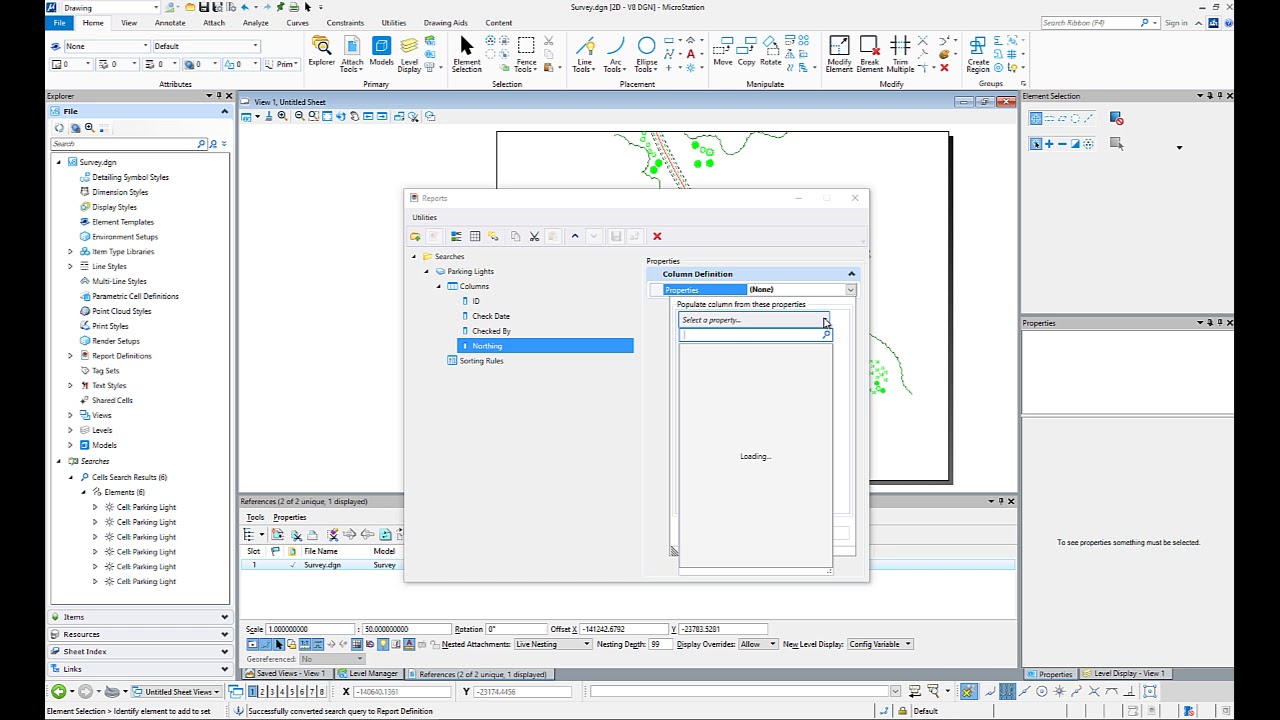1280x720 pixels.
Task: Switch to the Level Manager tab
Action: click(x=367, y=674)
